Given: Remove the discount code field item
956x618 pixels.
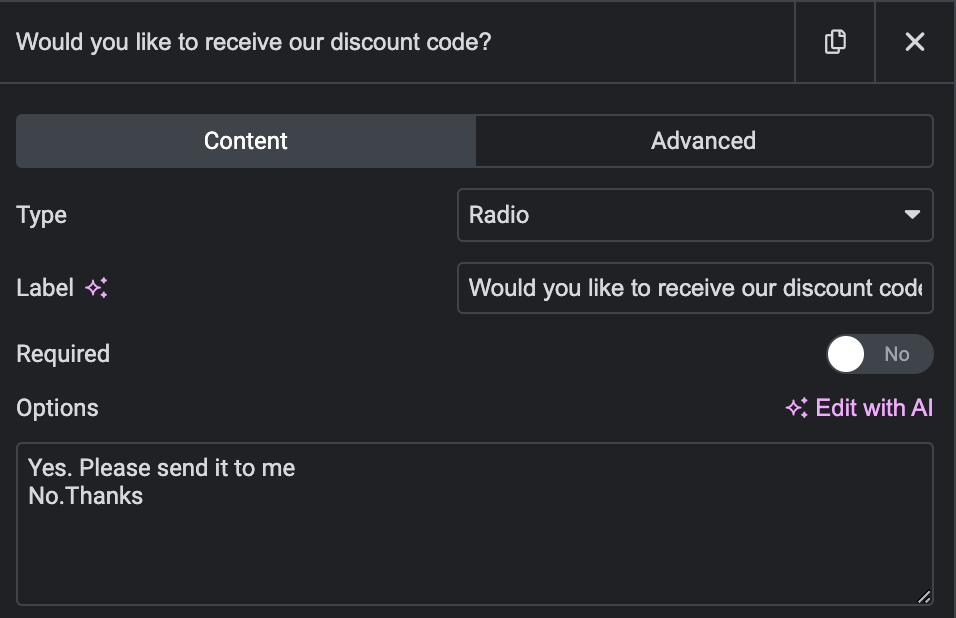Looking at the screenshot, I should (x=915, y=42).
